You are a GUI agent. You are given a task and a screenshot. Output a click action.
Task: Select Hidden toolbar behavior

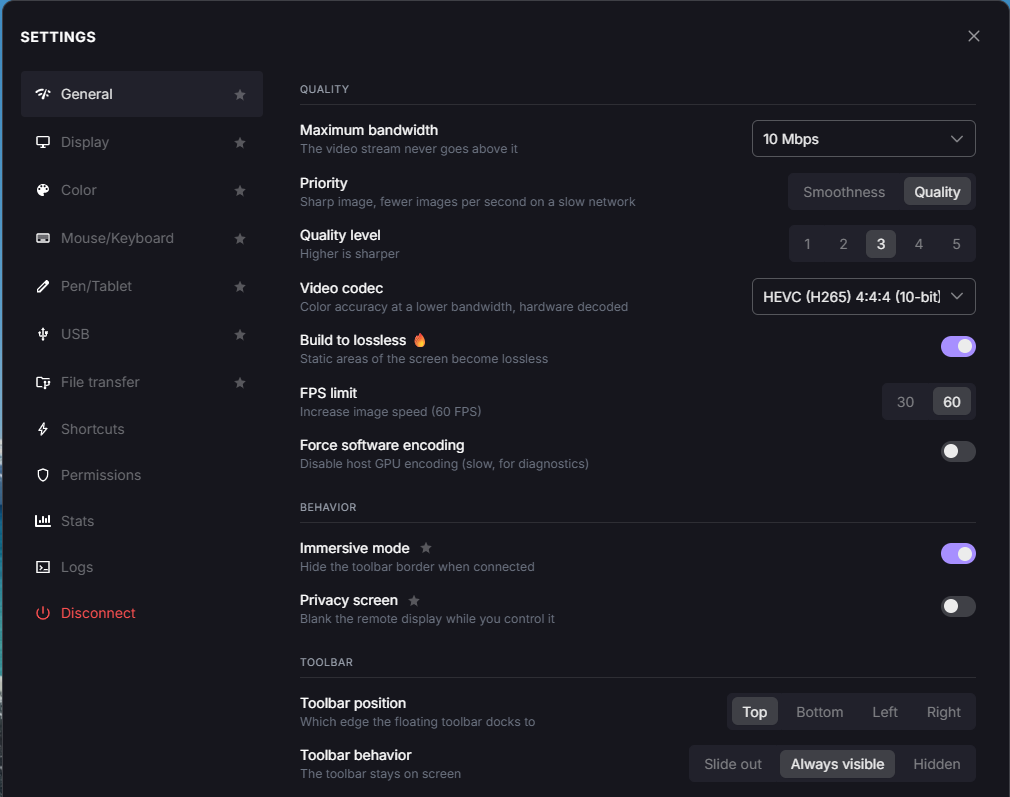(x=937, y=764)
